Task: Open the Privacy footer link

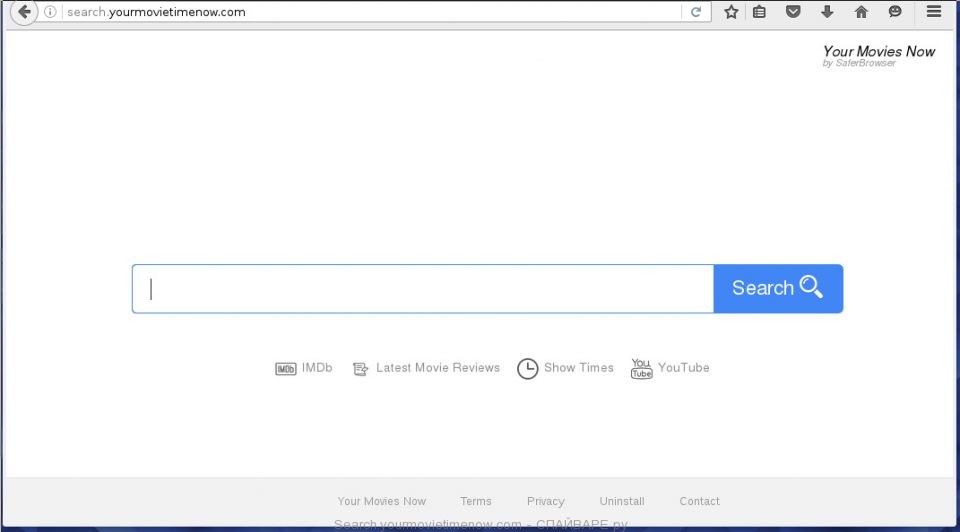Action: (x=546, y=501)
